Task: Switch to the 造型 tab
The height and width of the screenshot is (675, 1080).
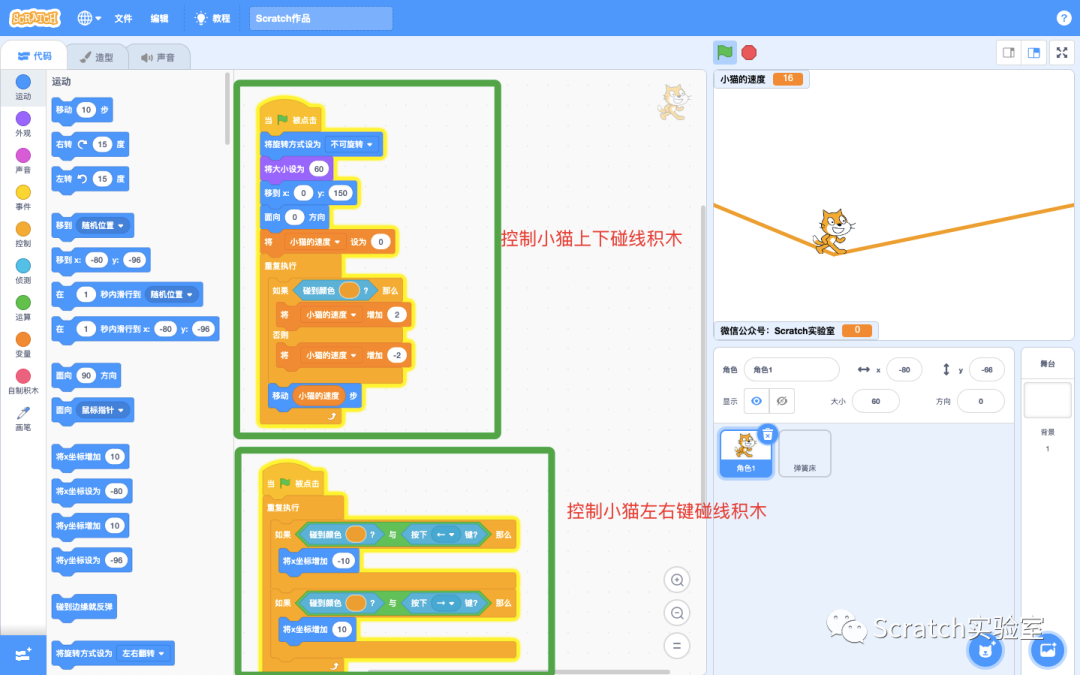Action: point(95,57)
